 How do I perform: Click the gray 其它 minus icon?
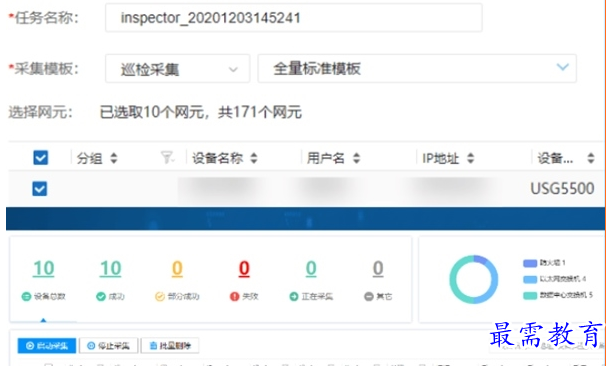pyautogui.click(x=369, y=297)
